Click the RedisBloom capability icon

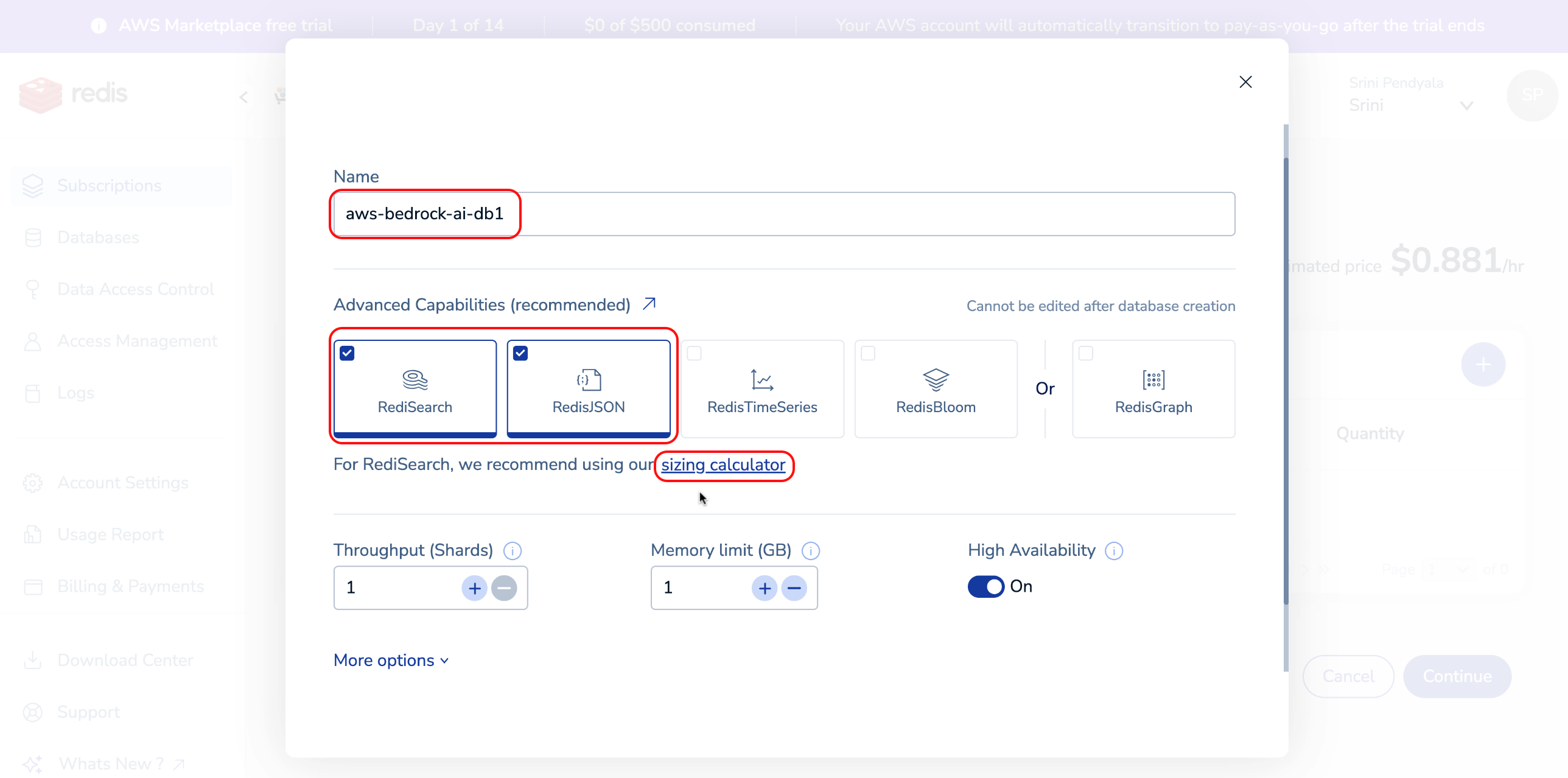pos(936,380)
